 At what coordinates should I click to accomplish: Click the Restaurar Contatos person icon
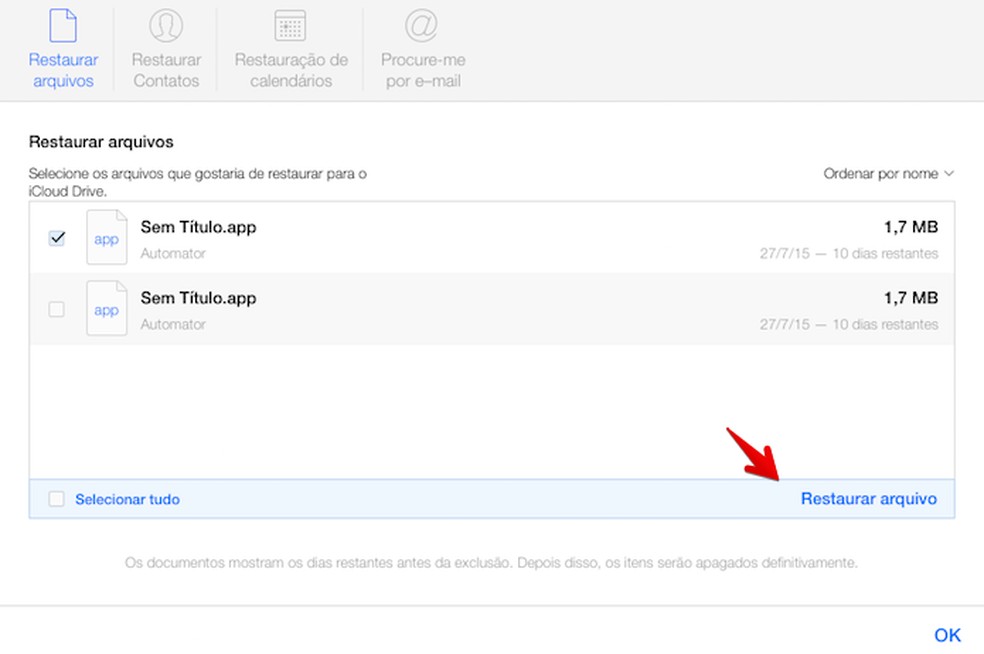click(166, 26)
